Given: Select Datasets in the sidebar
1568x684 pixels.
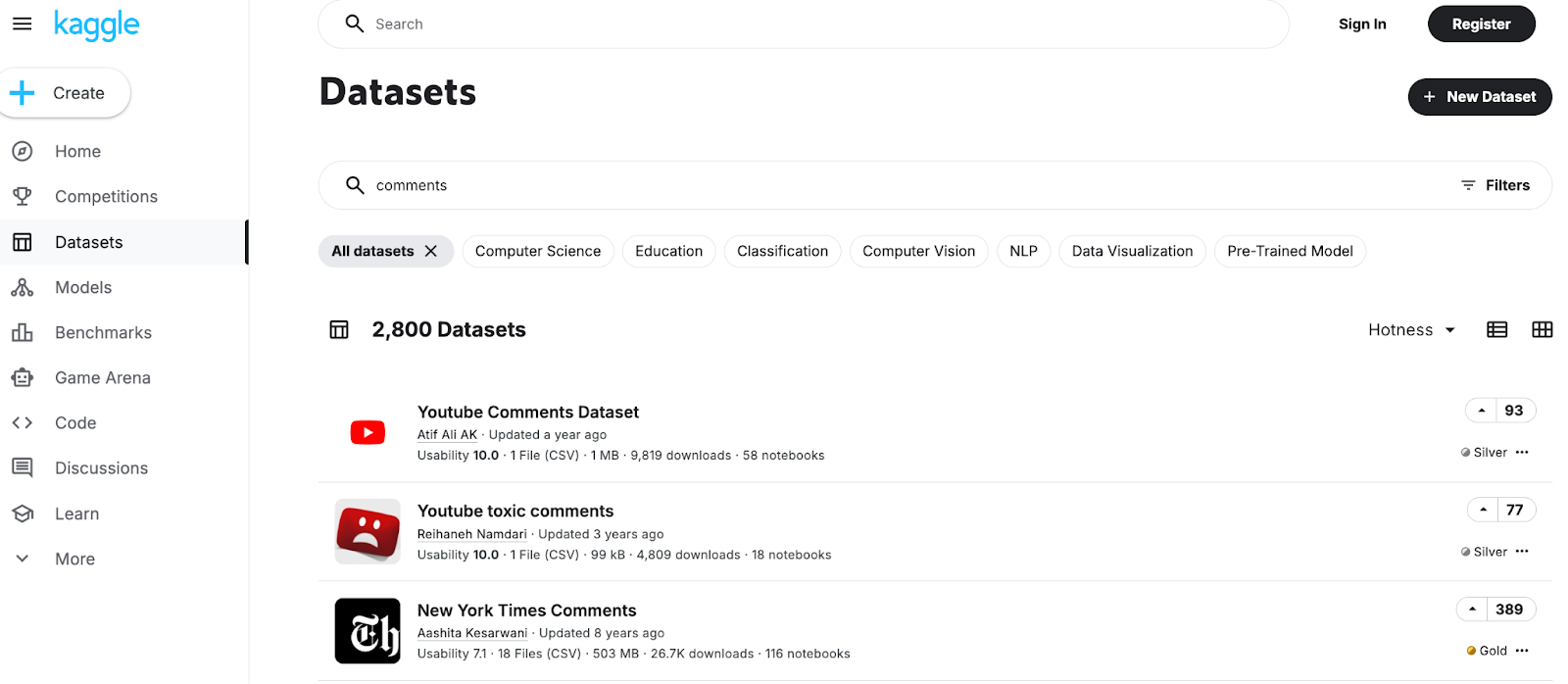Looking at the screenshot, I should point(88,242).
